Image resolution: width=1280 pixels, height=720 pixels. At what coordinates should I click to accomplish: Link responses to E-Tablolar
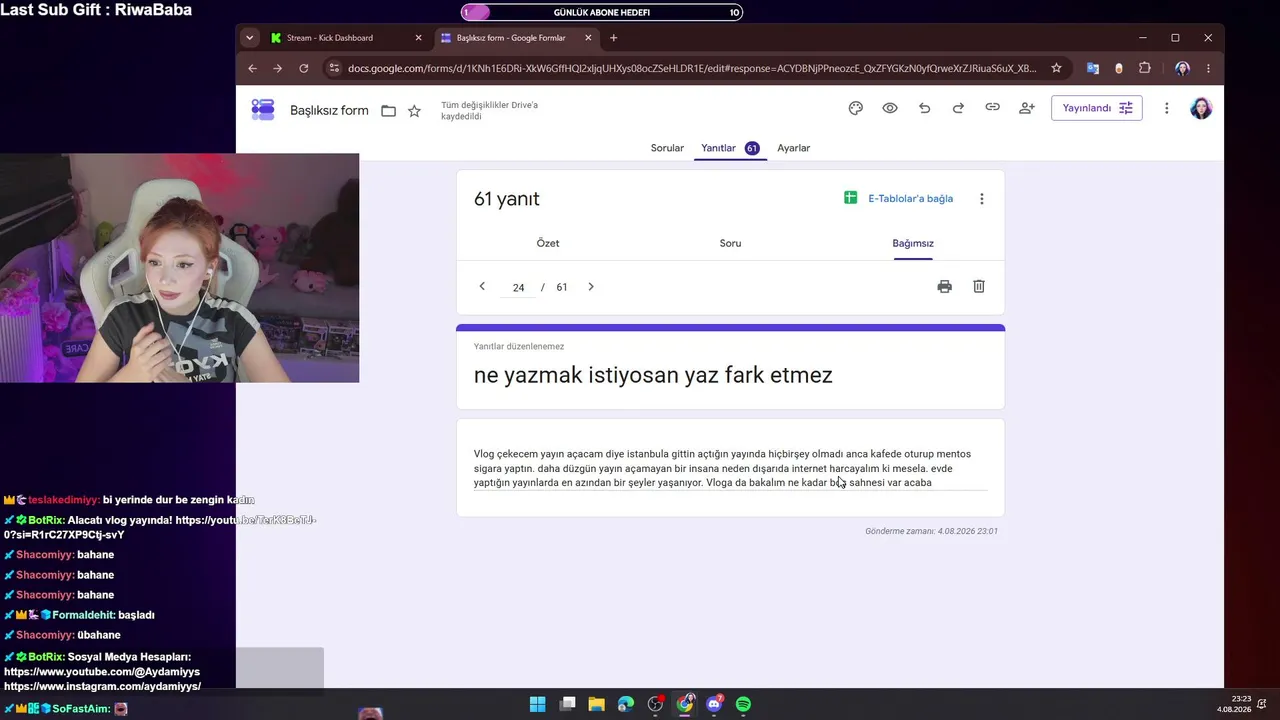click(898, 199)
